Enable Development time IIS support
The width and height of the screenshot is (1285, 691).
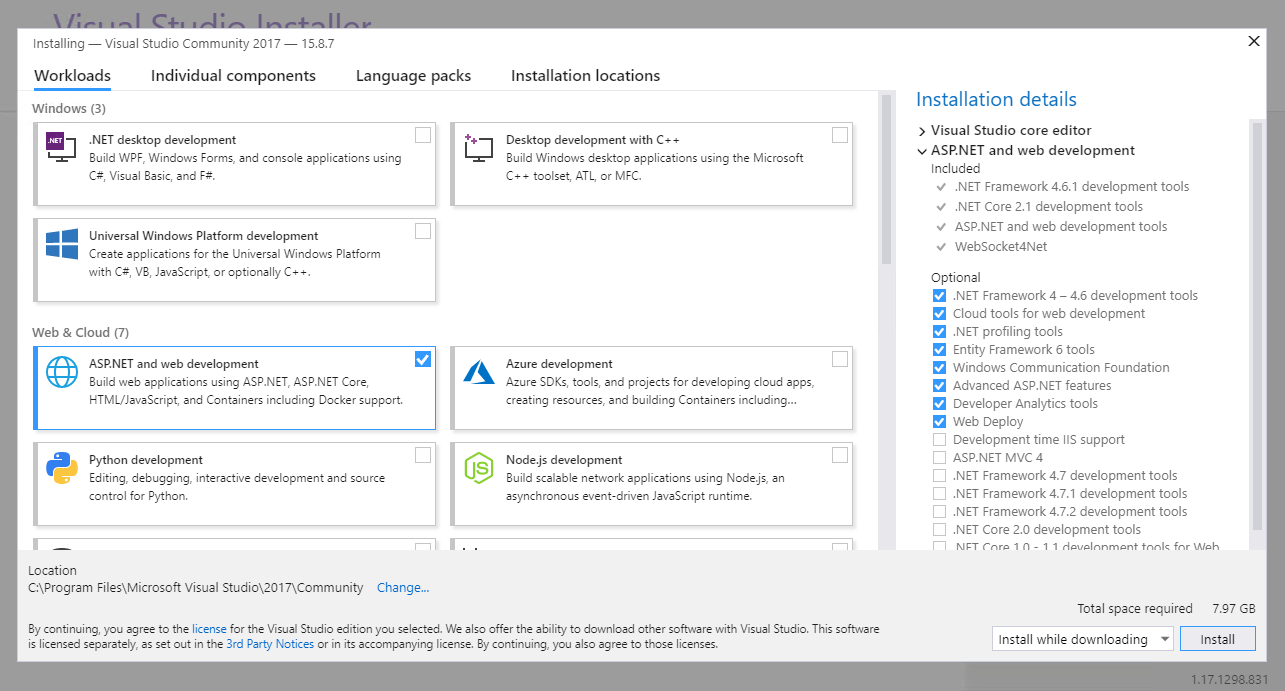pos(939,440)
